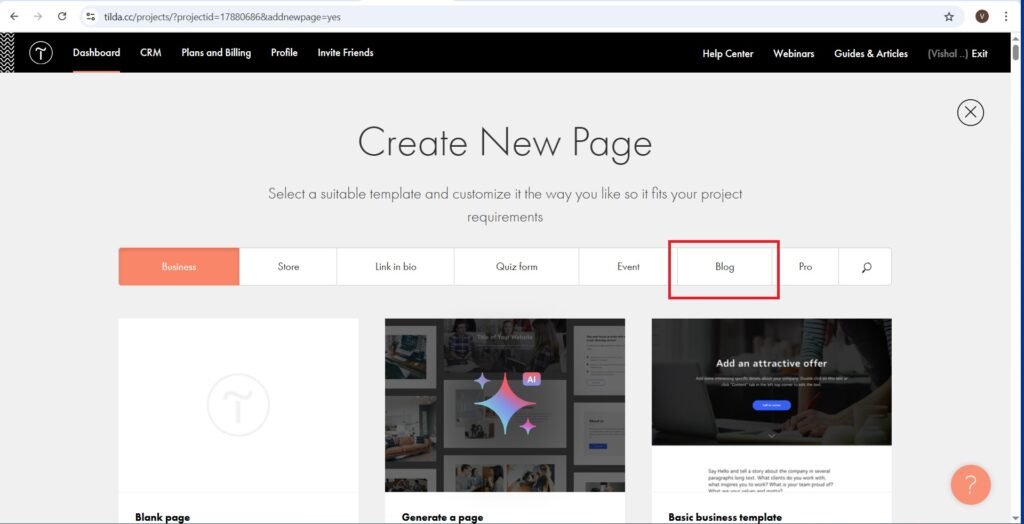Click the Exit link
The image size is (1024, 524).
click(x=980, y=54)
